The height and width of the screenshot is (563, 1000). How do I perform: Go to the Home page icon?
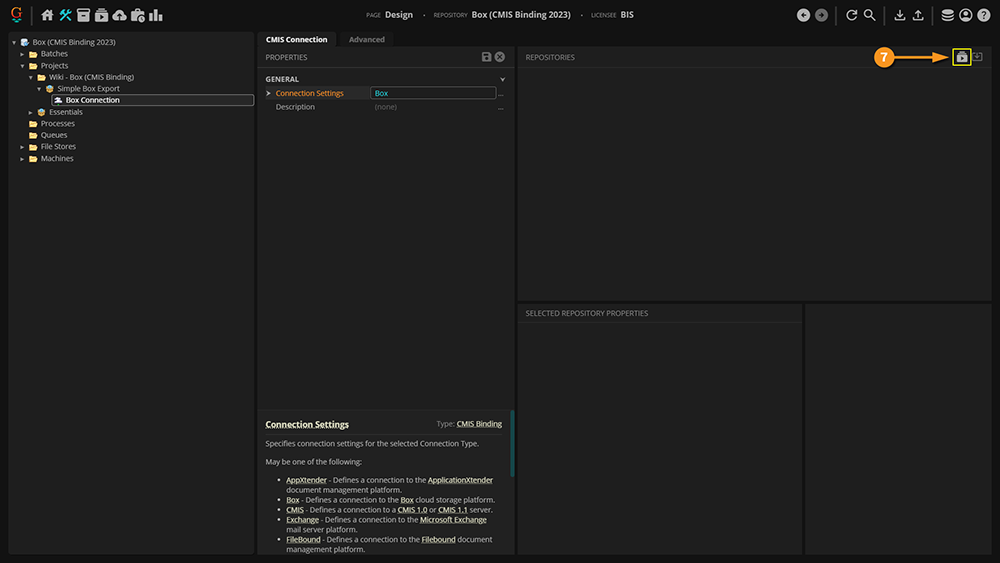click(47, 15)
